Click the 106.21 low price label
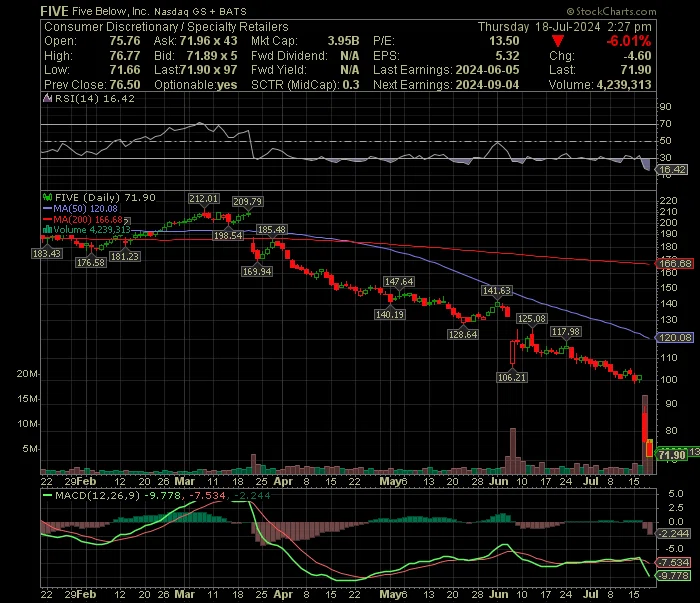 point(512,378)
